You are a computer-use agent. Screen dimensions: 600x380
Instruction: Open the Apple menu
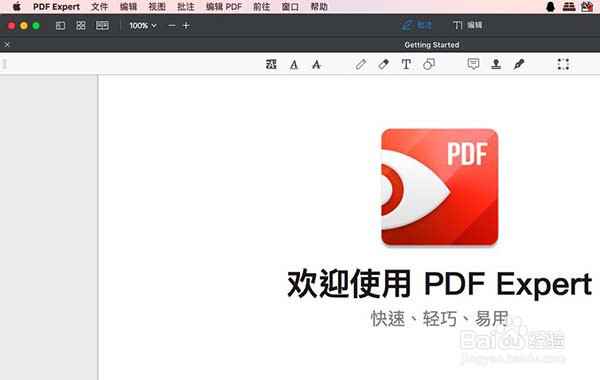point(17,7)
